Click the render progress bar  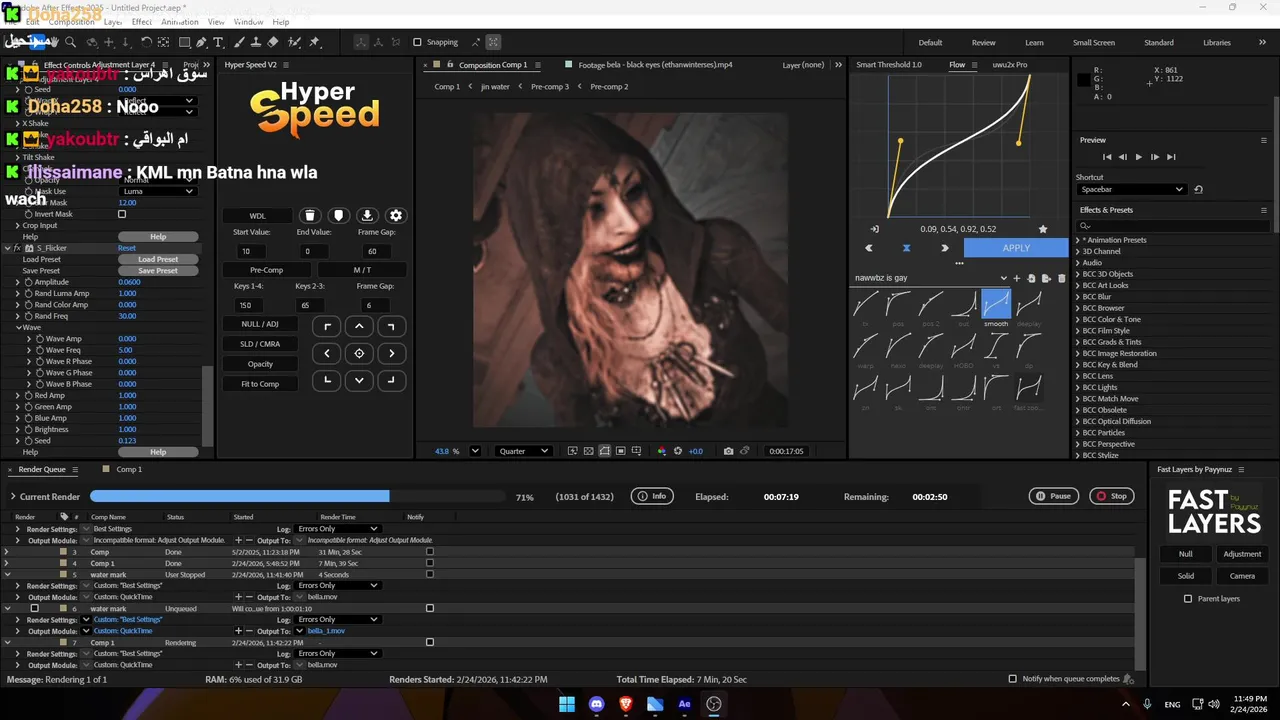(x=297, y=497)
